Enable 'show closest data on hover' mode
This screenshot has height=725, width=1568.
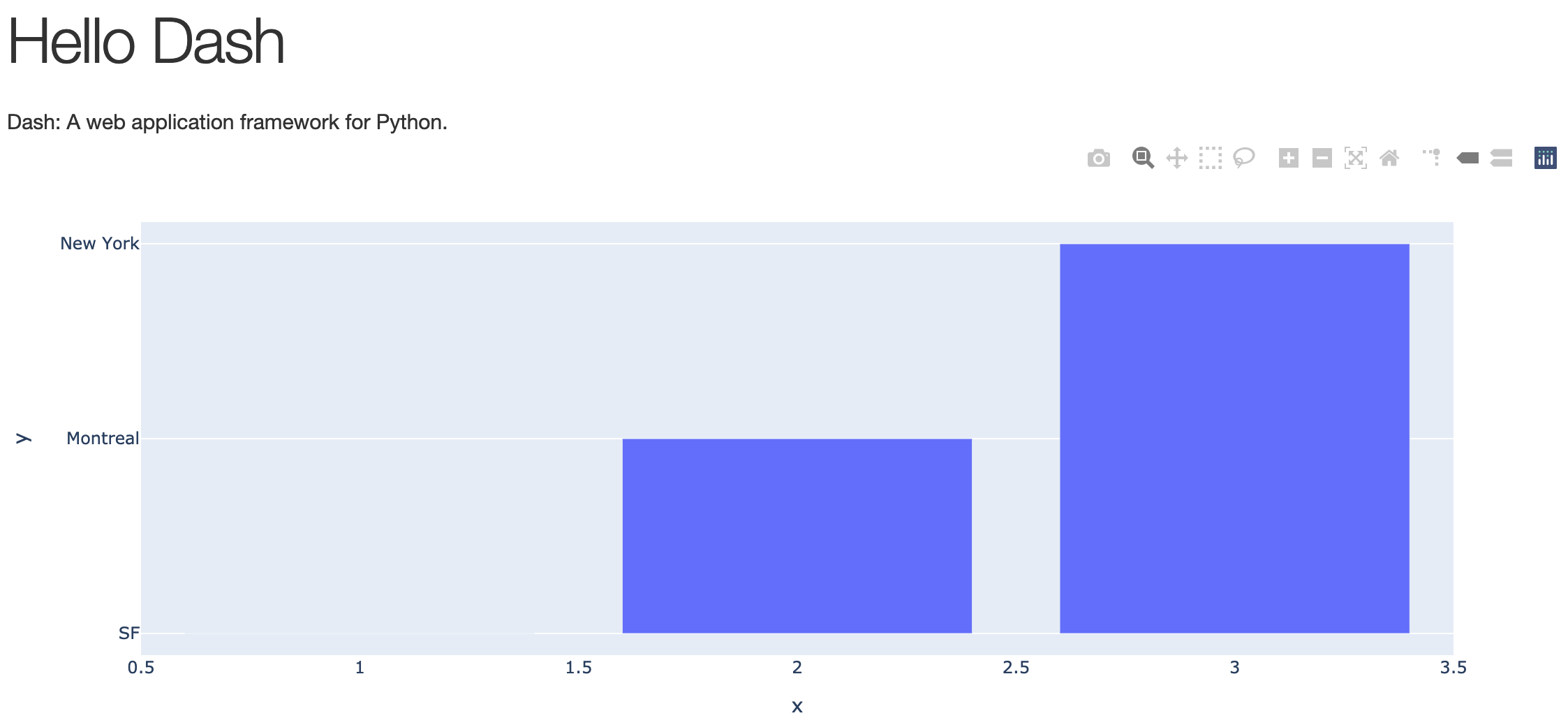coord(1468,159)
